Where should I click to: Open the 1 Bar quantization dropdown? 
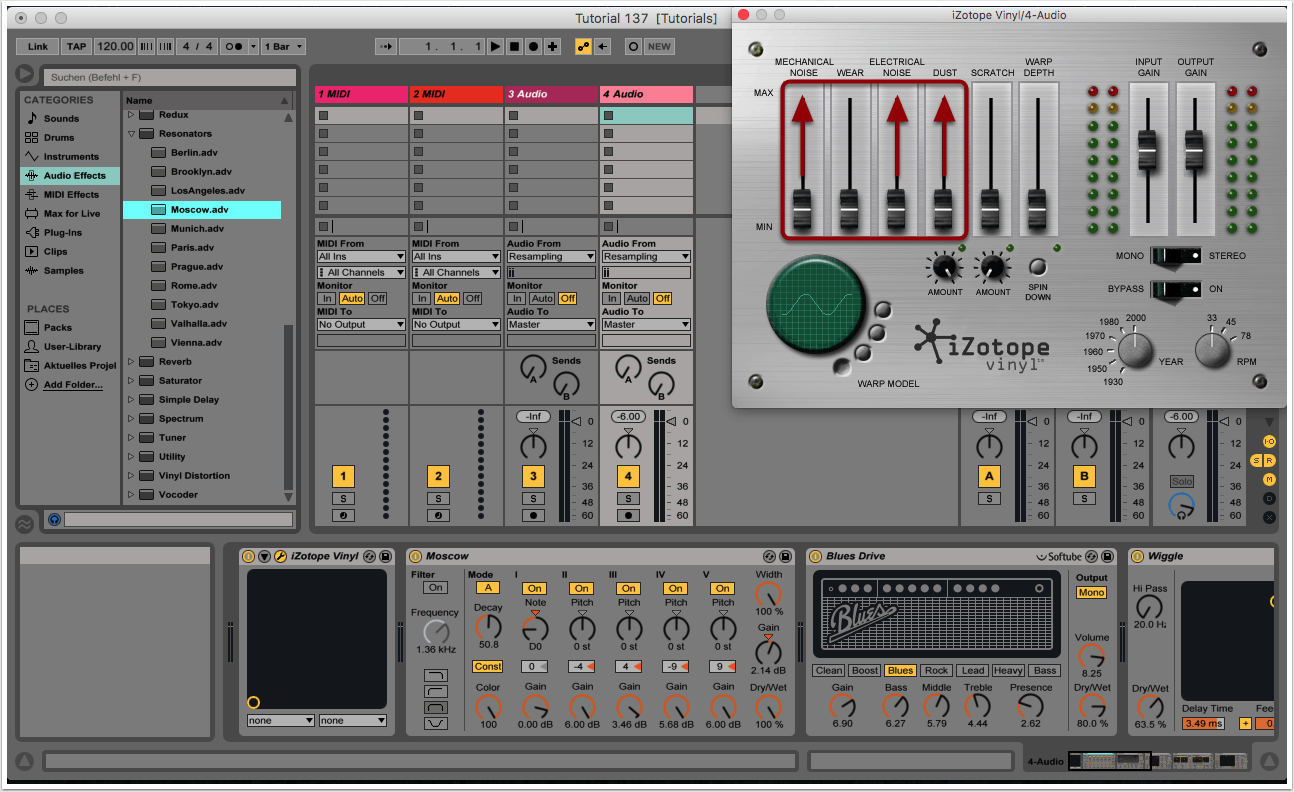pyautogui.click(x=284, y=46)
